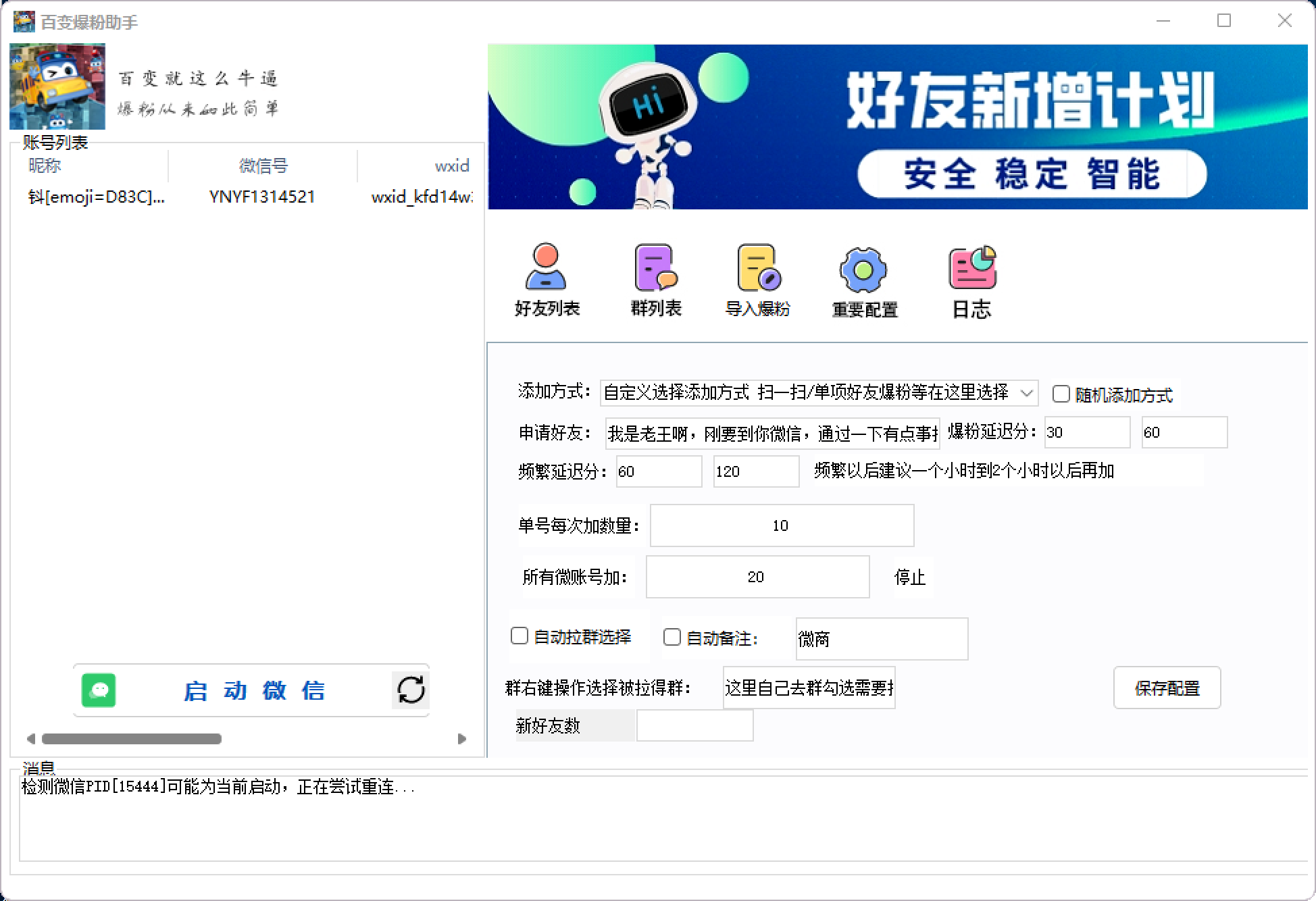
Task: Click the refresh arrows icon
Action: (x=410, y=690)
